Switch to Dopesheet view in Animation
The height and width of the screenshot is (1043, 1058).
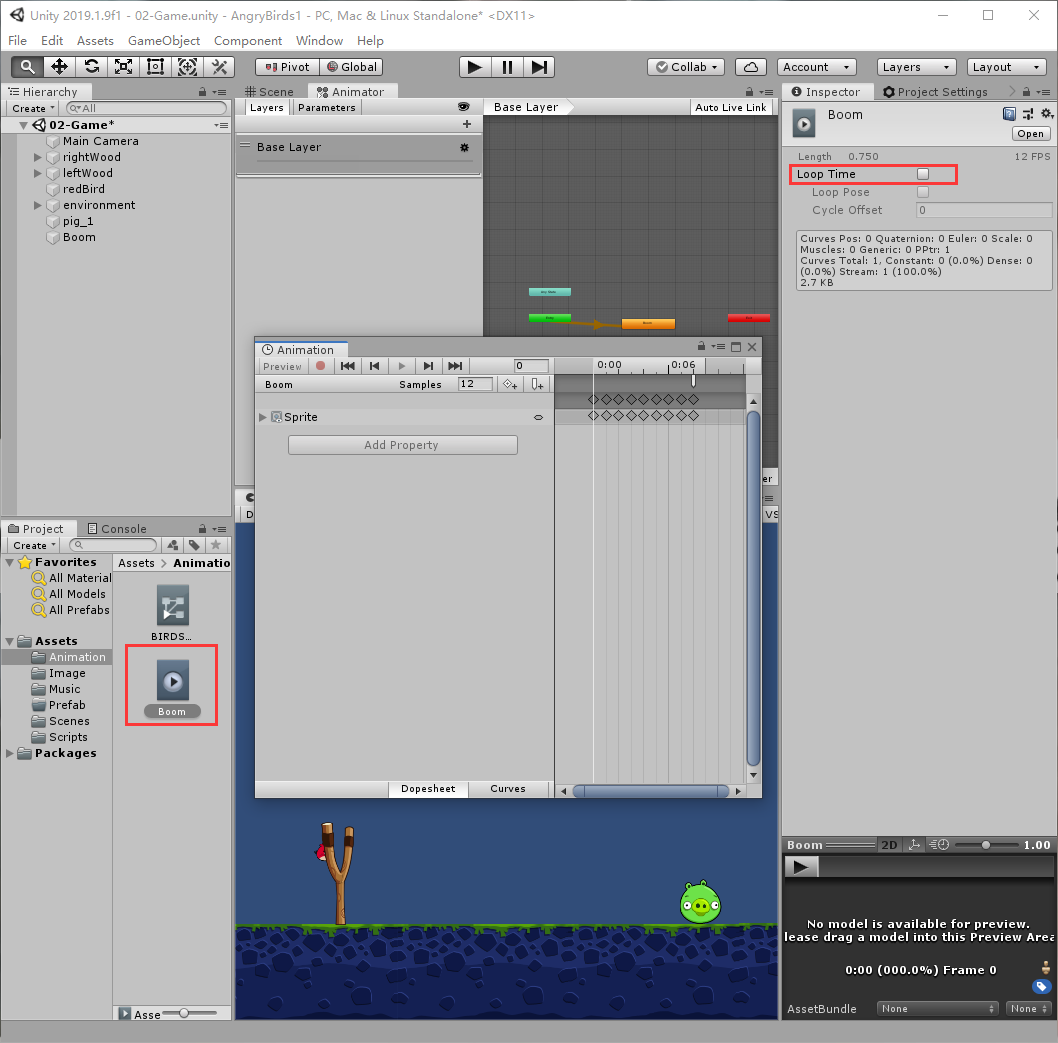coord(428,789)
